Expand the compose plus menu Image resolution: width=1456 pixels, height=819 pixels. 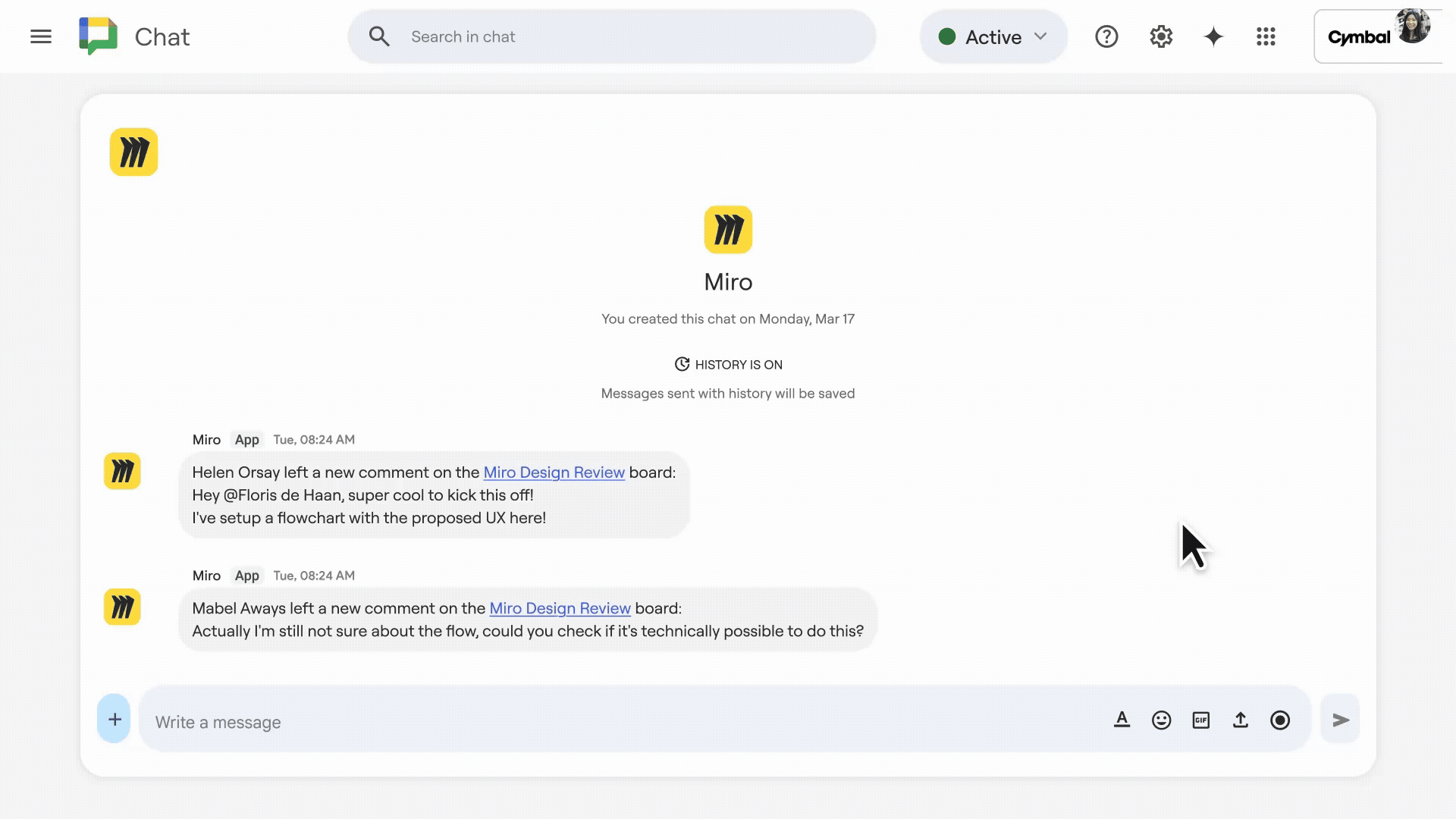tap(114, 719)
